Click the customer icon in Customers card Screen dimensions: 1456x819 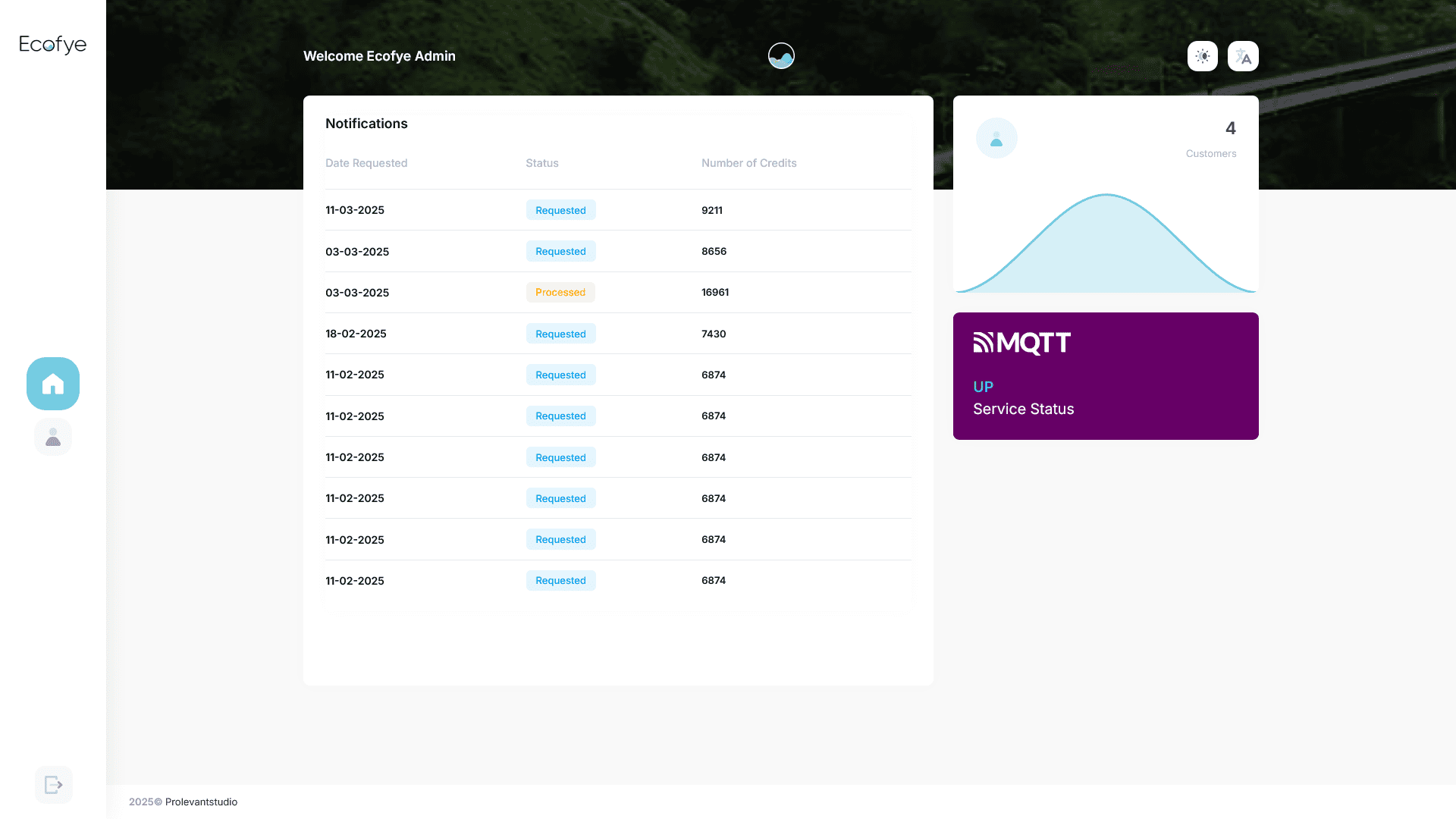tap(996, 139)
